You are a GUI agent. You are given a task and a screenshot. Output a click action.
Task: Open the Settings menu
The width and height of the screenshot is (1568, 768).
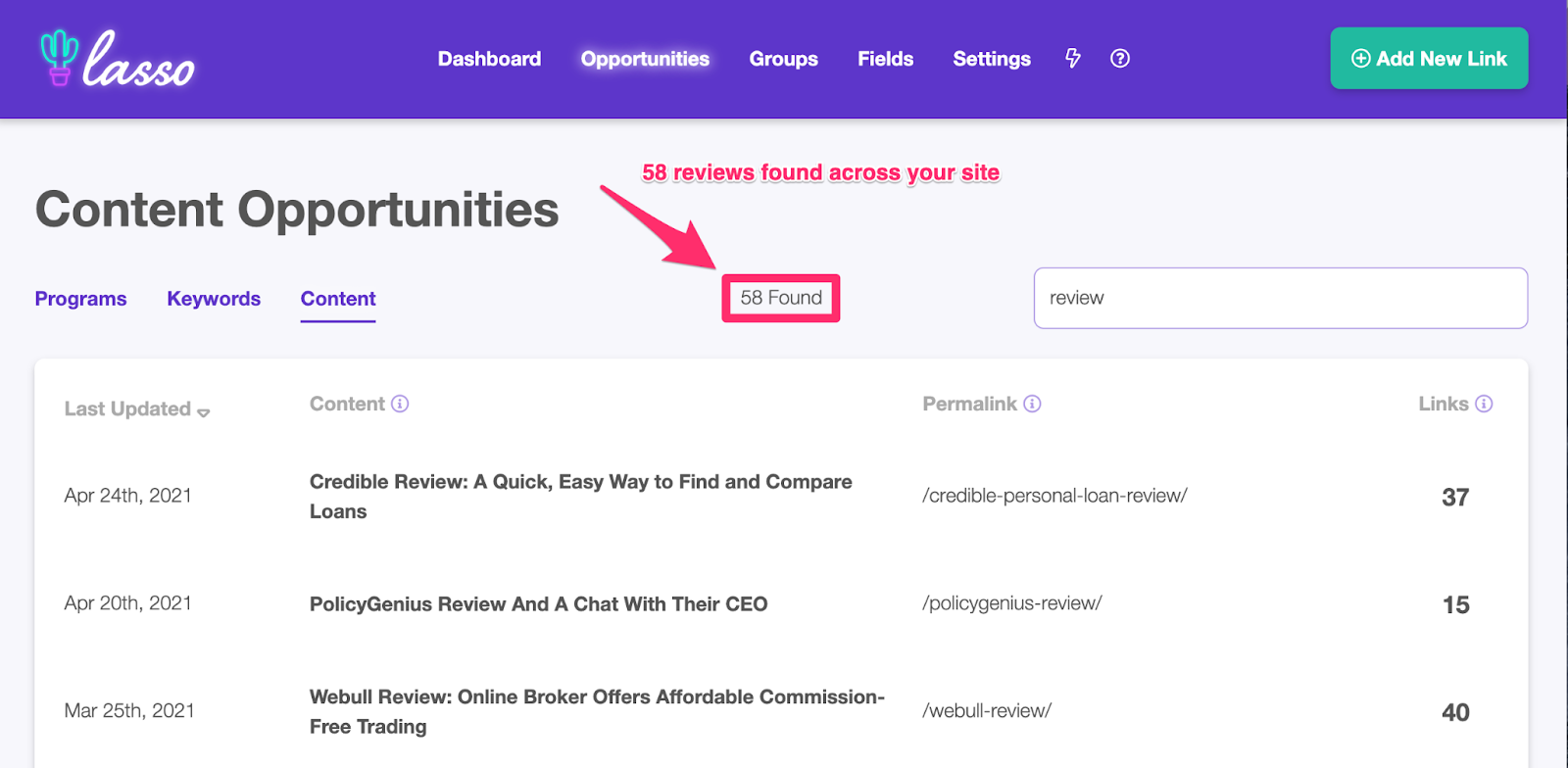click(x=992, y=59)
